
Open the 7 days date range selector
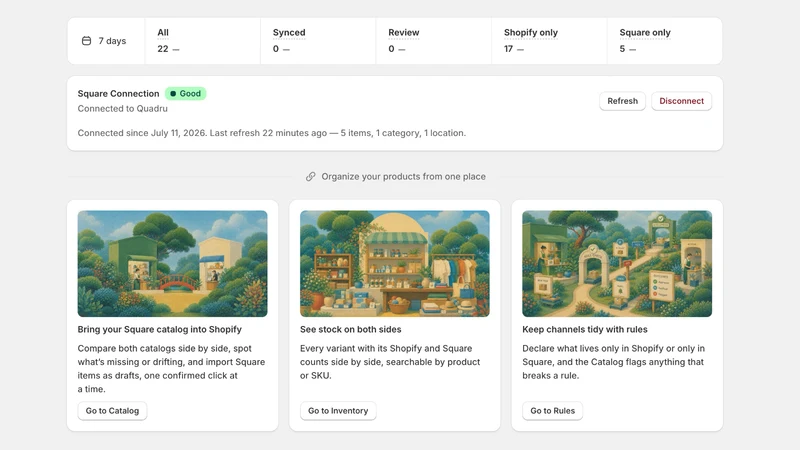coord(106,41)
